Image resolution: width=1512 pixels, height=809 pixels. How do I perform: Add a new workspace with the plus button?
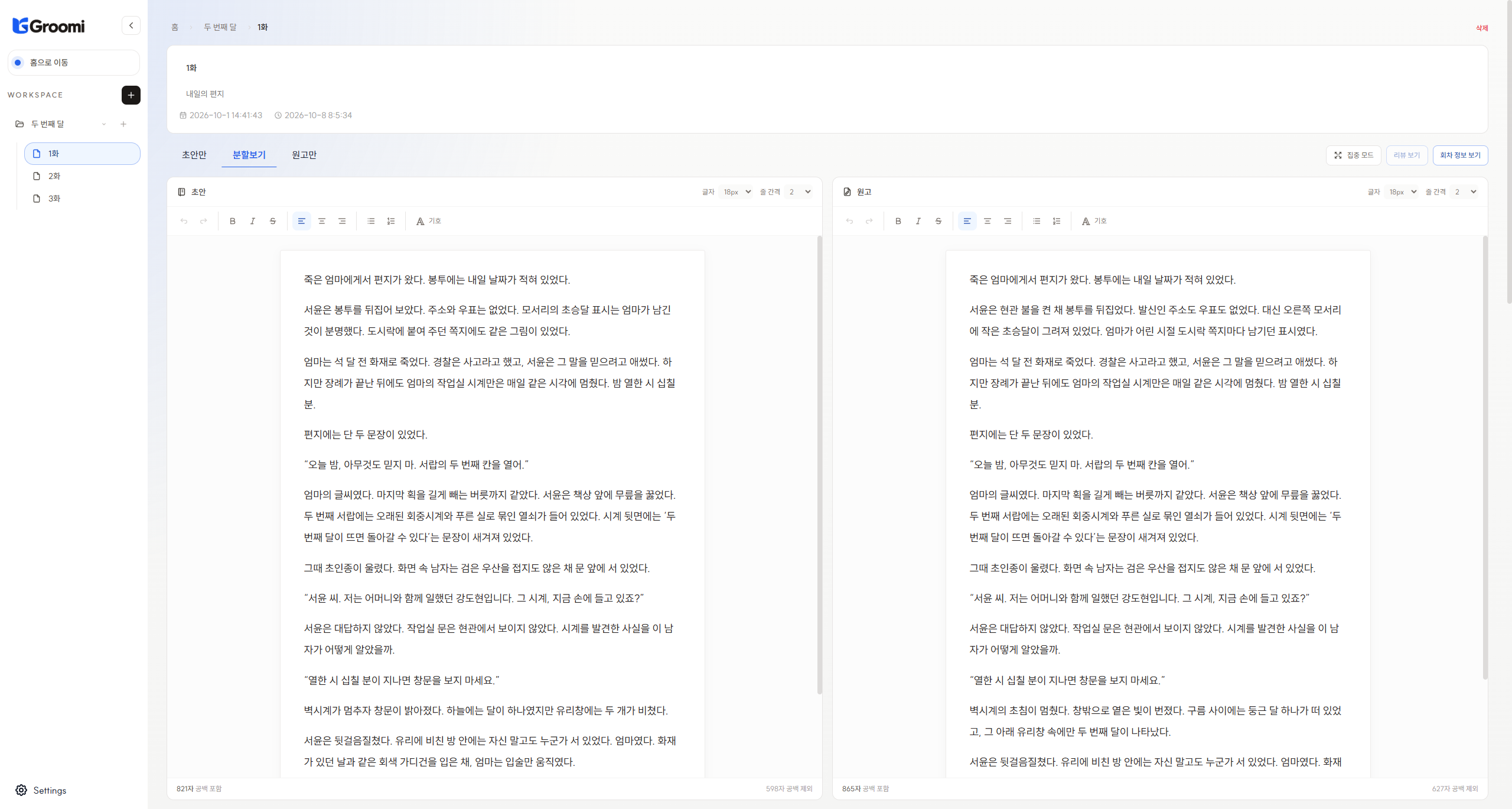(x=131, y=95)
